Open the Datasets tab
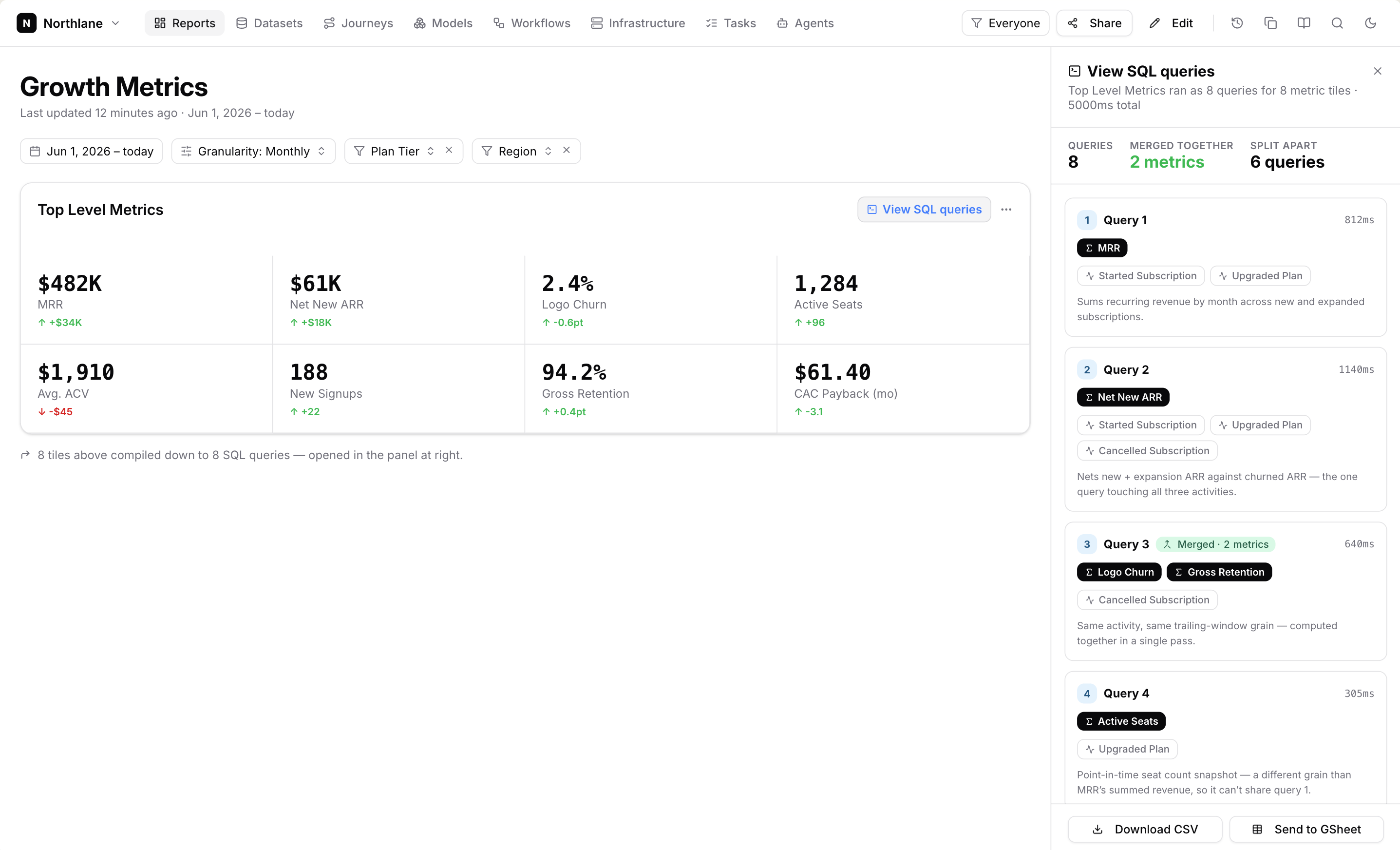Screen dimensions: 1400x850 (269, 23)
